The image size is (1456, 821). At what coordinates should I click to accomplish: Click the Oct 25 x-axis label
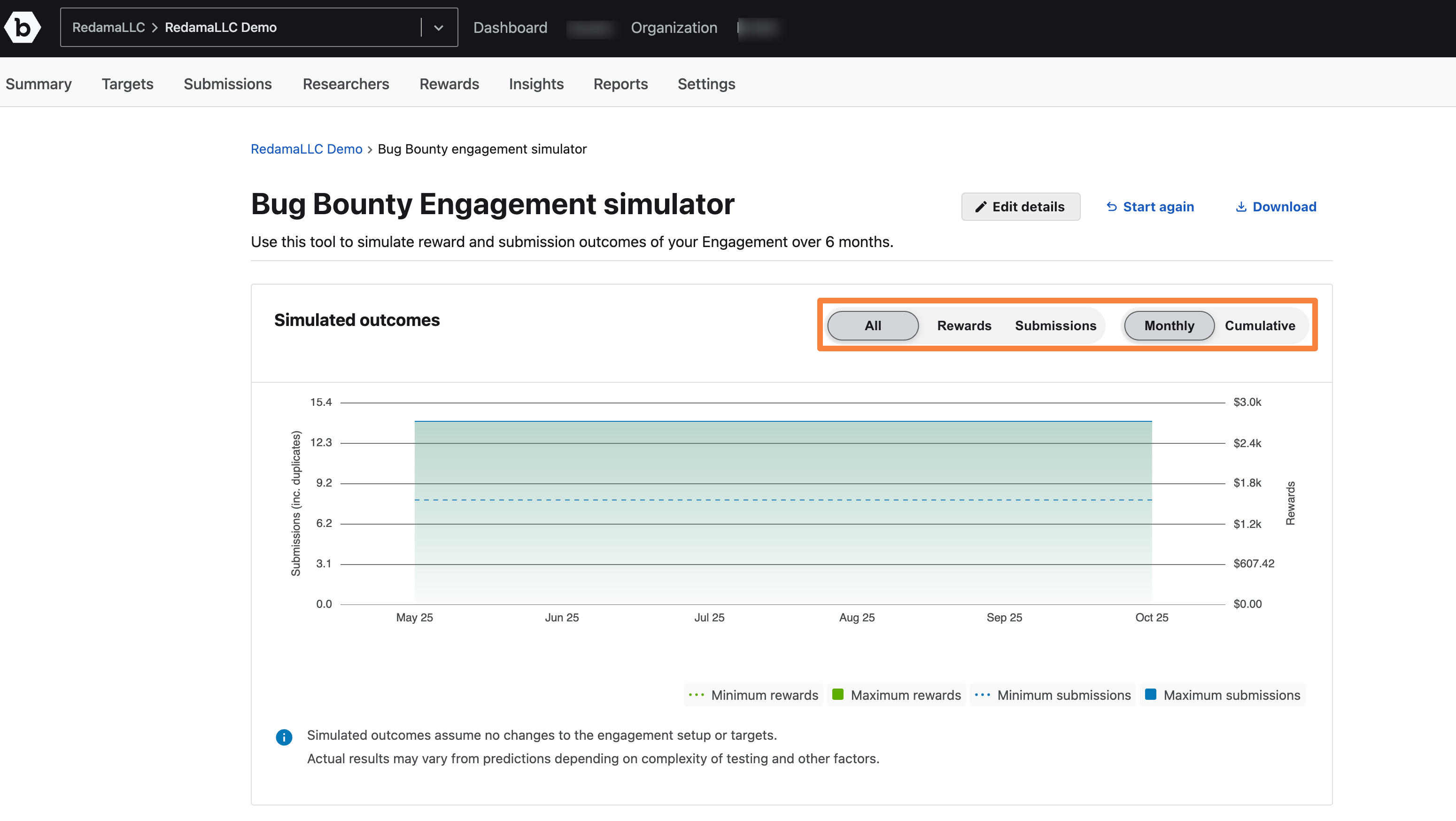(1152, 618)
